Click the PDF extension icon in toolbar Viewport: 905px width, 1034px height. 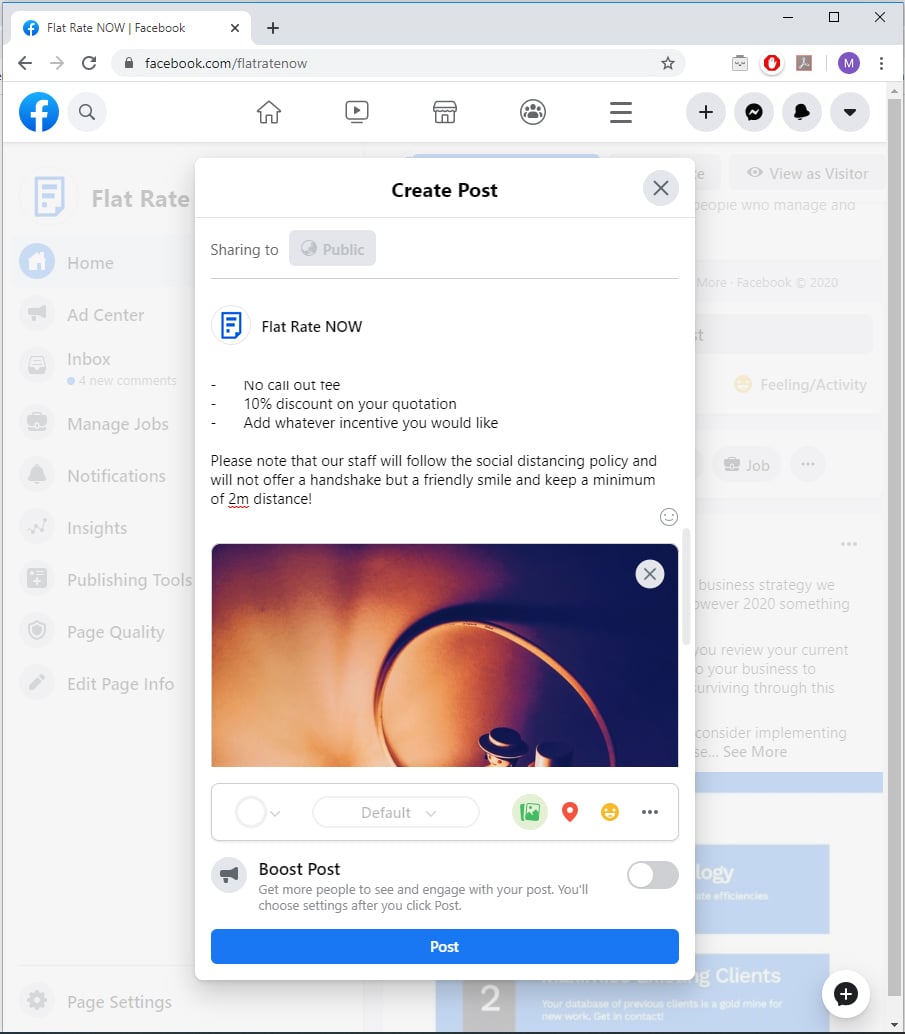click(x=803, y=63)
